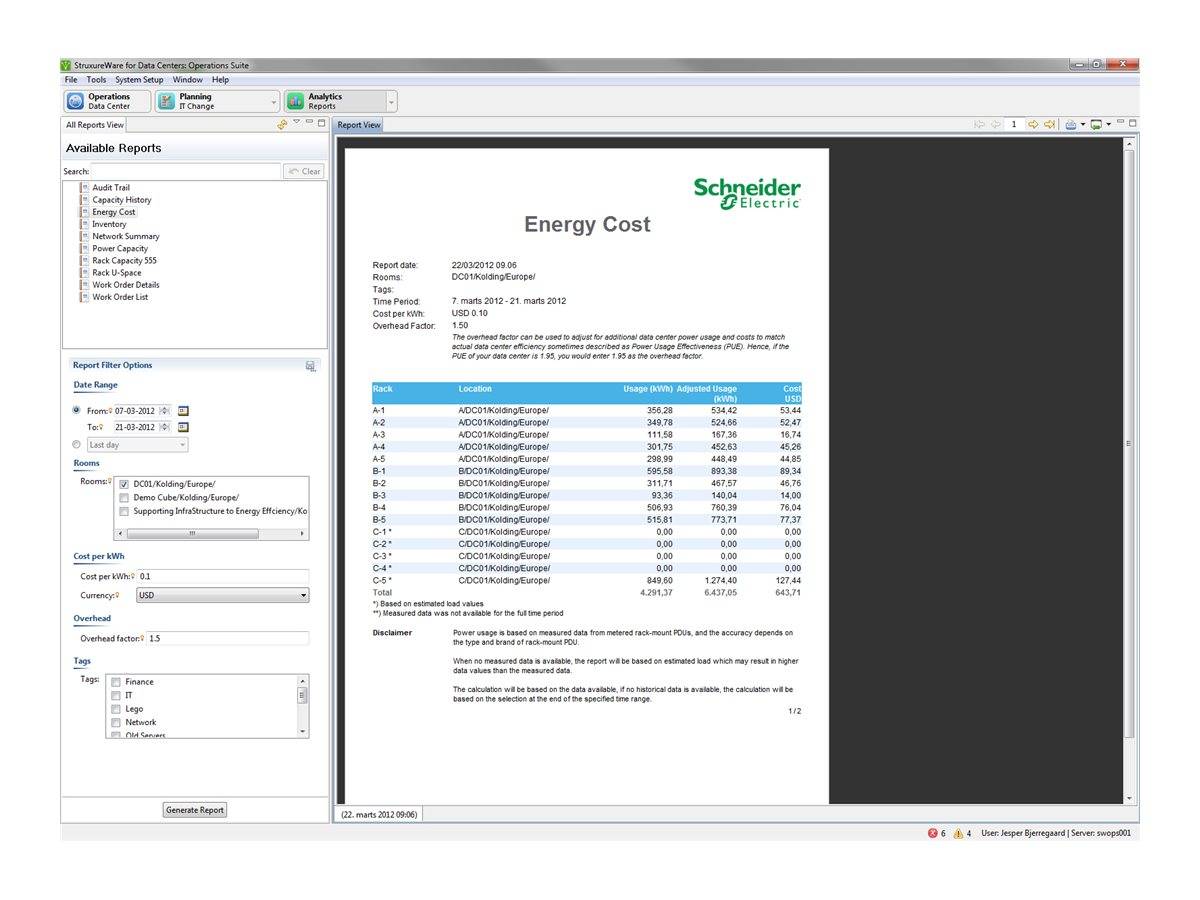Switch to the Report View tab
The height and width of the screenshot is (900, 1200).
[x=360, y=124]
